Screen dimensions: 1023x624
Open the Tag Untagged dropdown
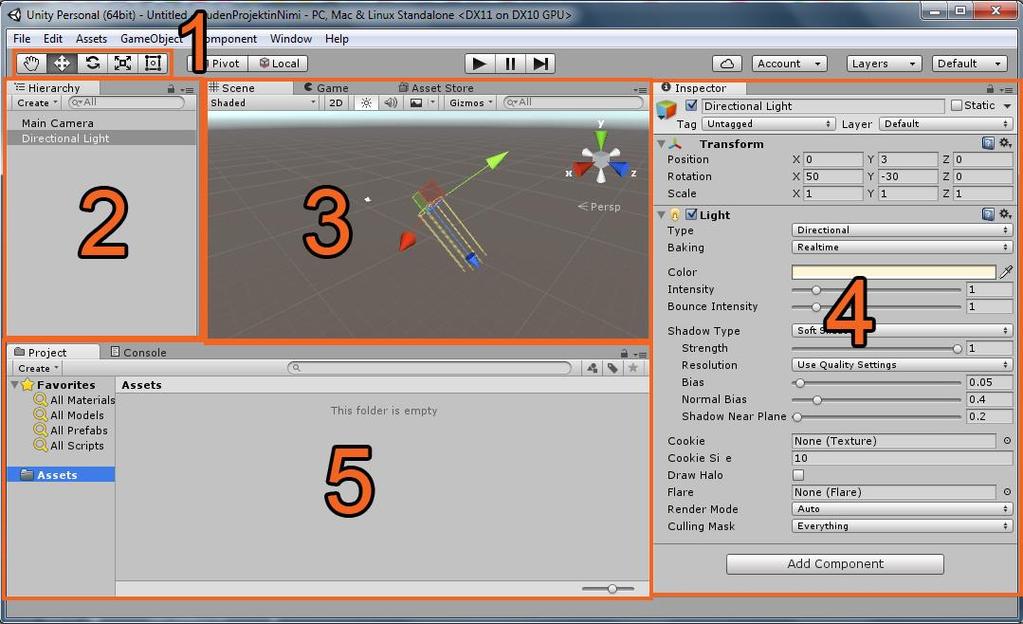769,123
